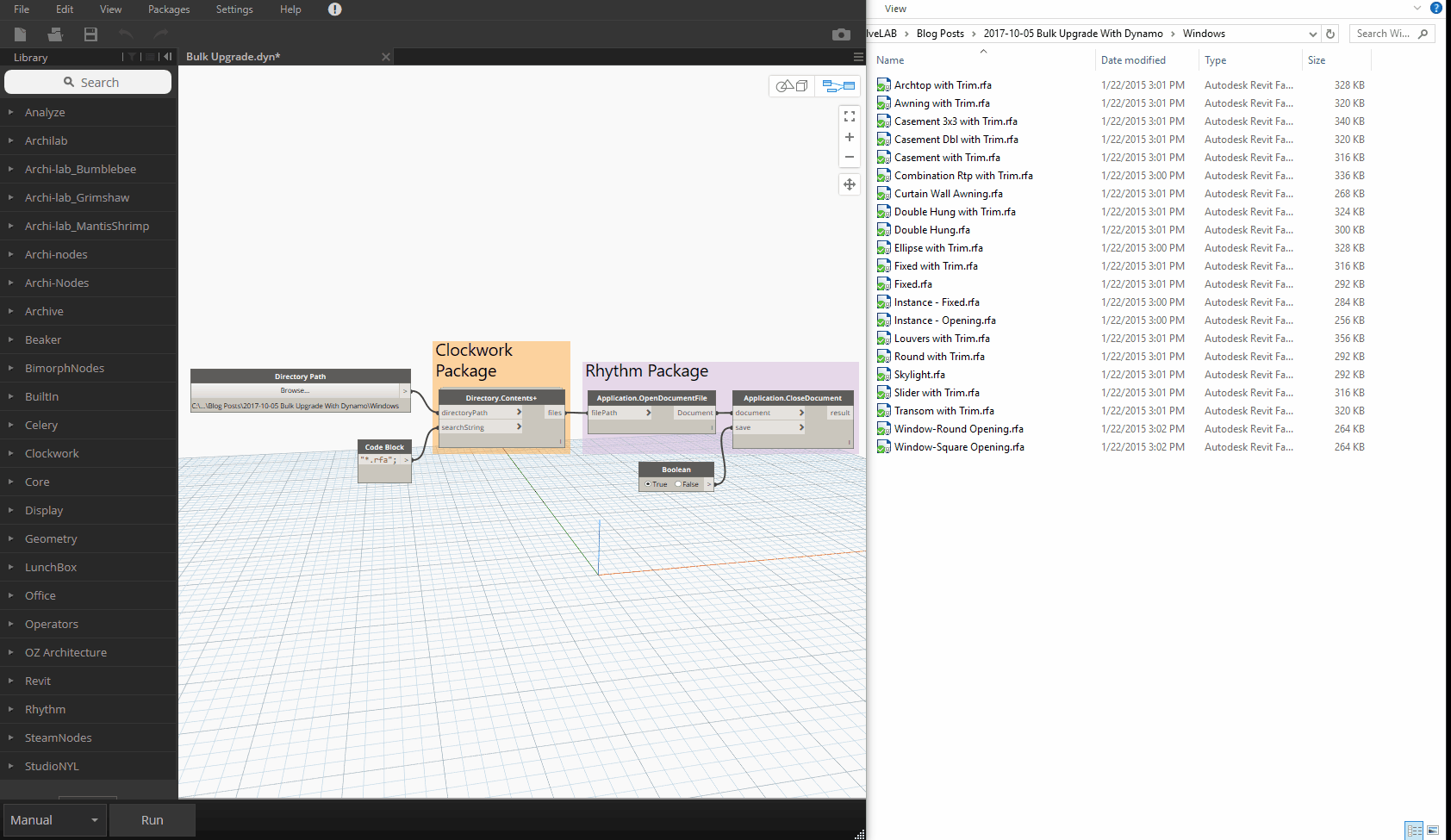The height and width of the screenshot is (840, 1451).
Task: Click the Clockwork Package group title
Action: pyautogui.click(x=474, y=361)
